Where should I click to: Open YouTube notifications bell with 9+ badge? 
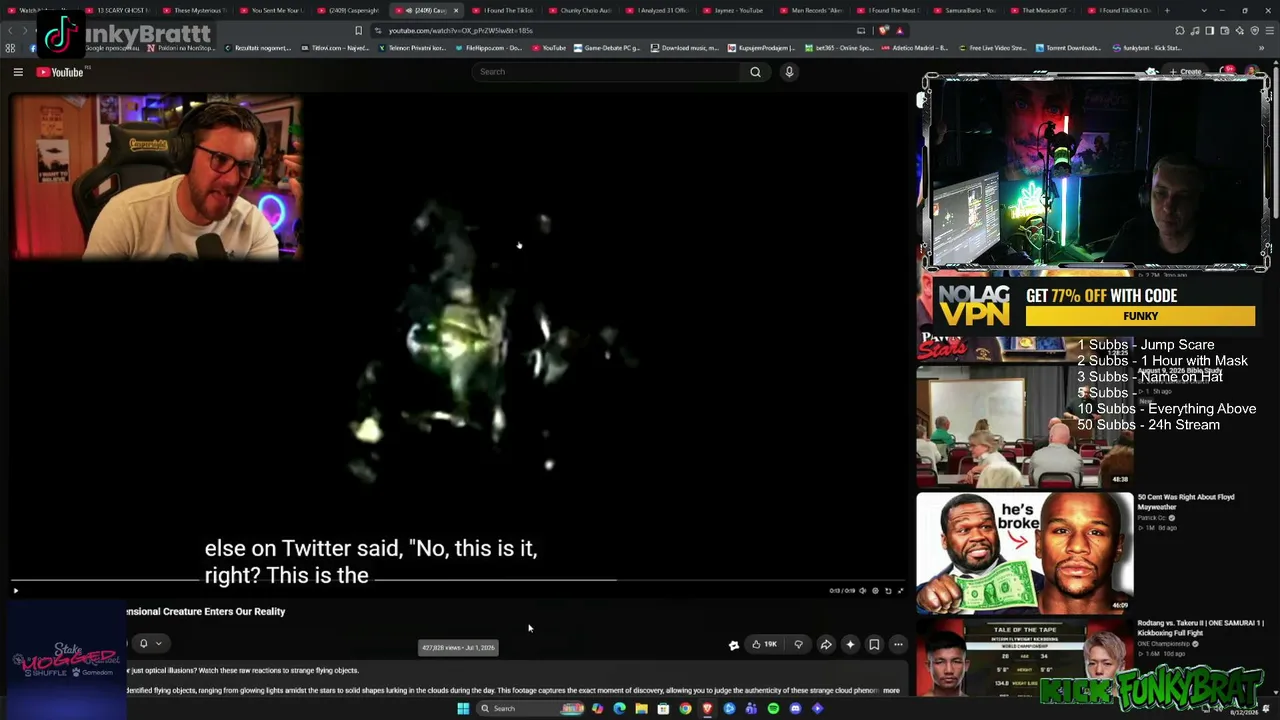coord(1228,72)
